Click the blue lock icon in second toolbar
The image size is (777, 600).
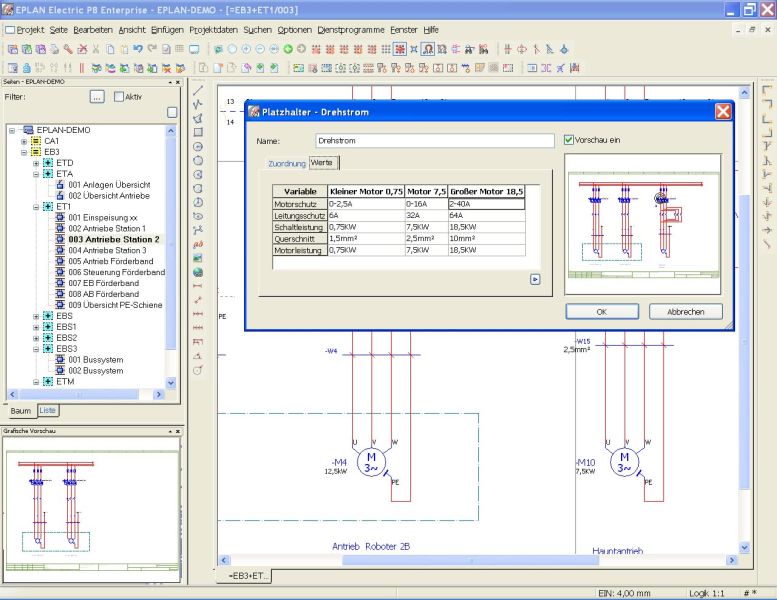27,68
